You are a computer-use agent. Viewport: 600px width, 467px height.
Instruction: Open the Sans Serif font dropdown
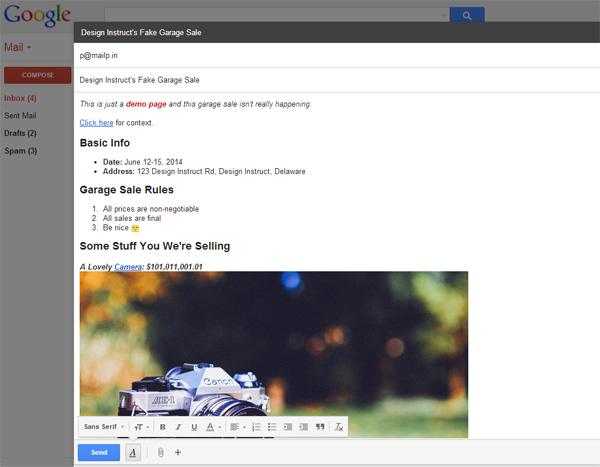(x=104, y=426)
